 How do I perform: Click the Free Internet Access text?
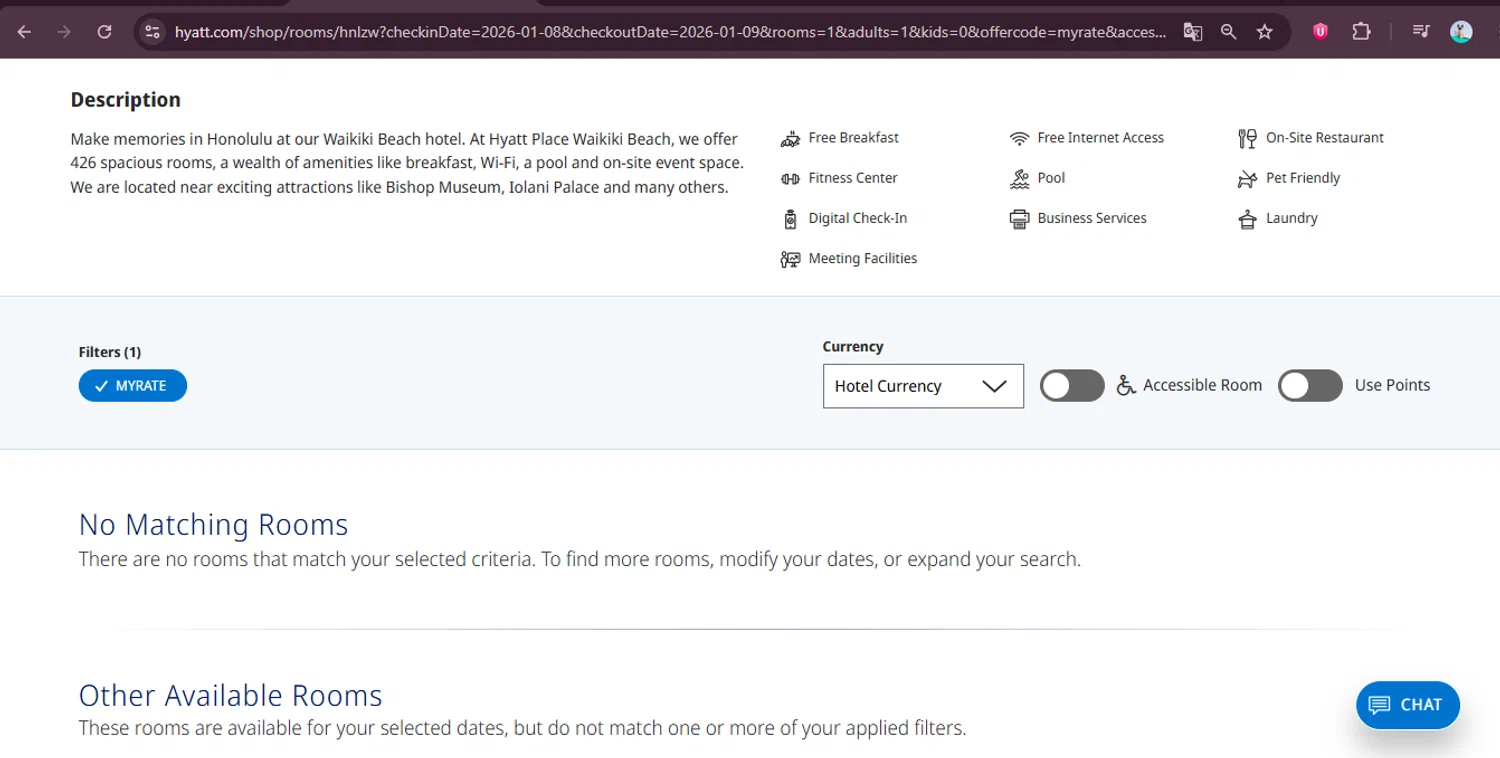(1101, 138)
